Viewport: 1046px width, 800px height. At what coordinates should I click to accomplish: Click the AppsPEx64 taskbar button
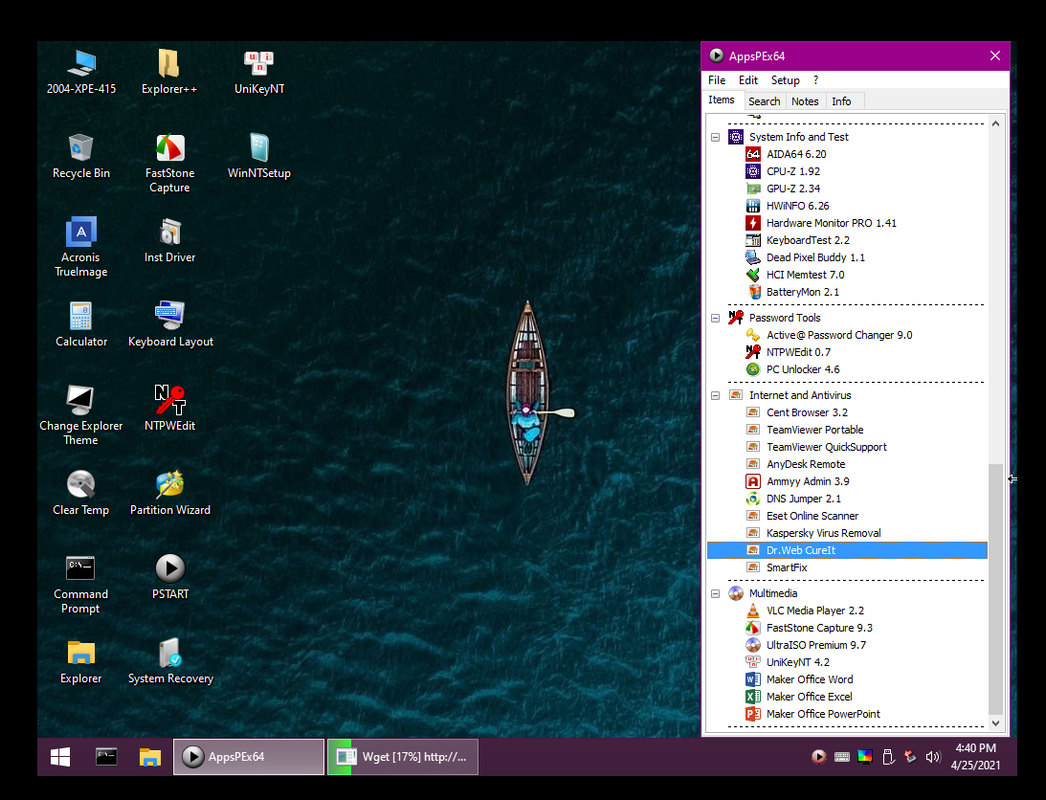249,757
